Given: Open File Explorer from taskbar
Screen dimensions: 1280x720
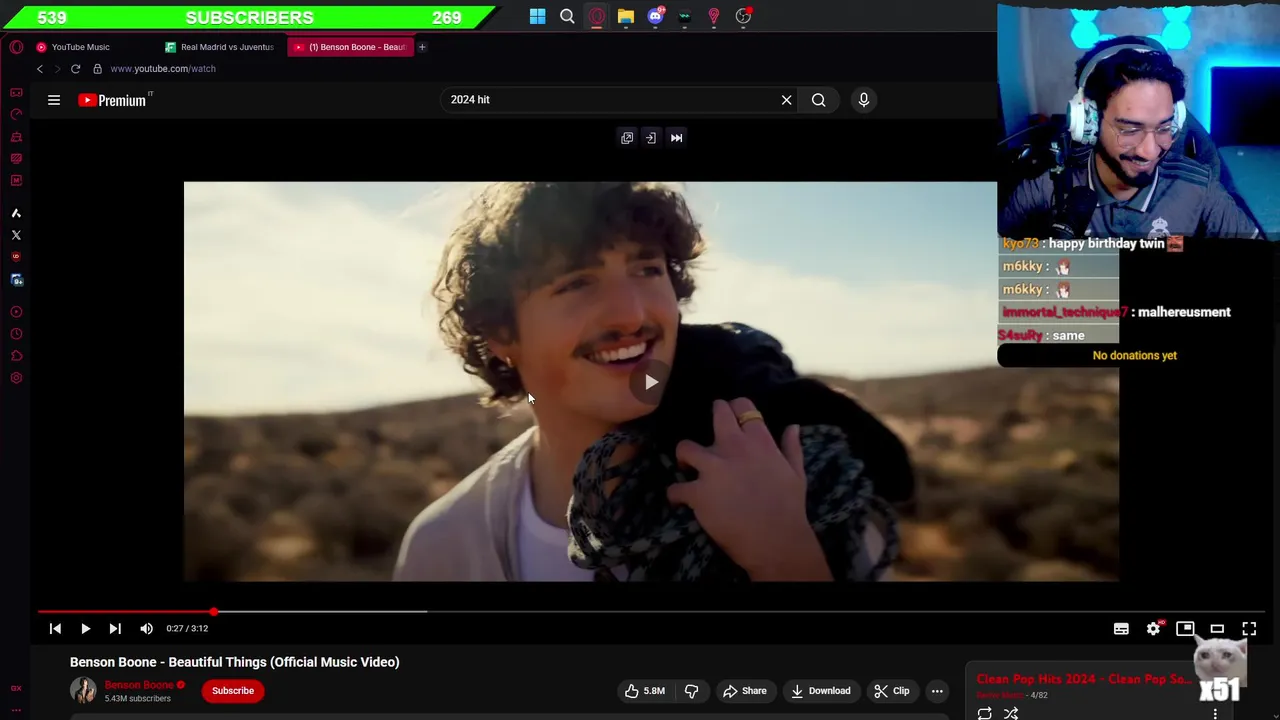Looking at the screenshot, I should pos(626,16).
